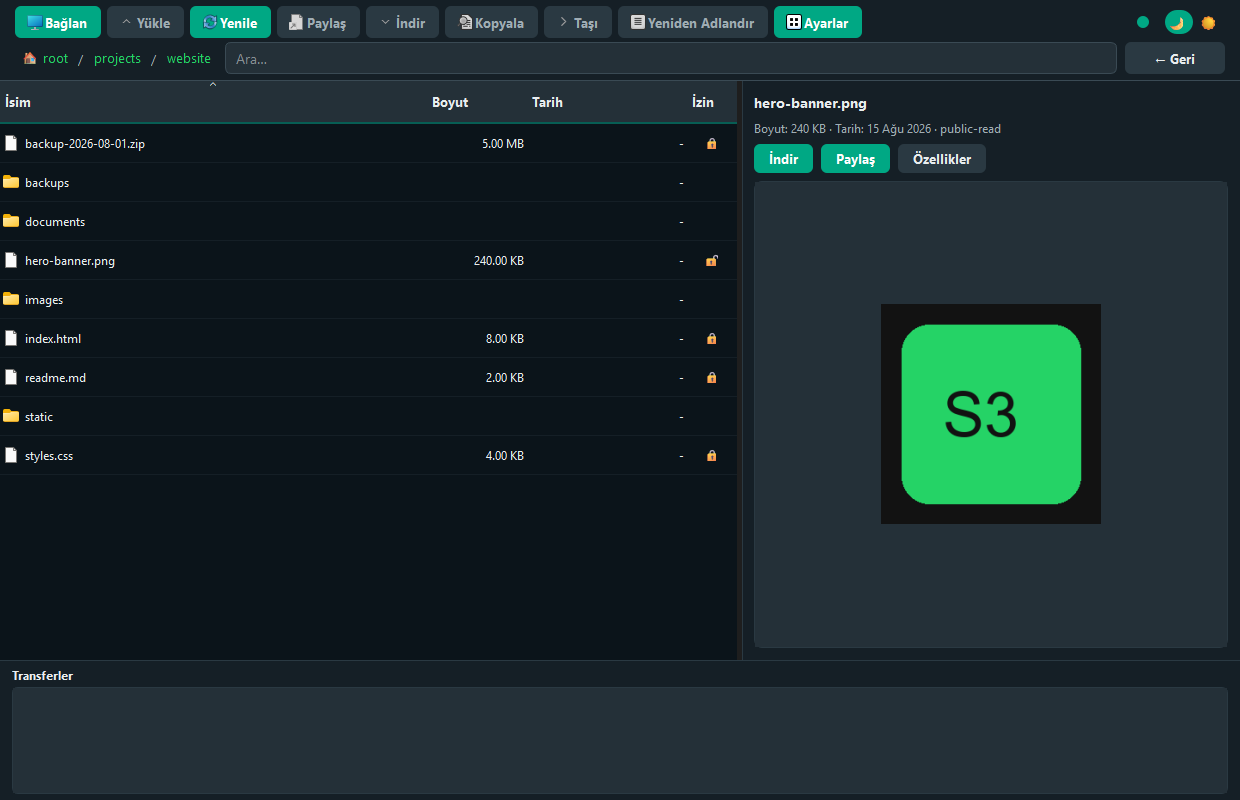Click lock icon on index.html row
This screenshot has width=1240, height=800.
coord(712,339)
